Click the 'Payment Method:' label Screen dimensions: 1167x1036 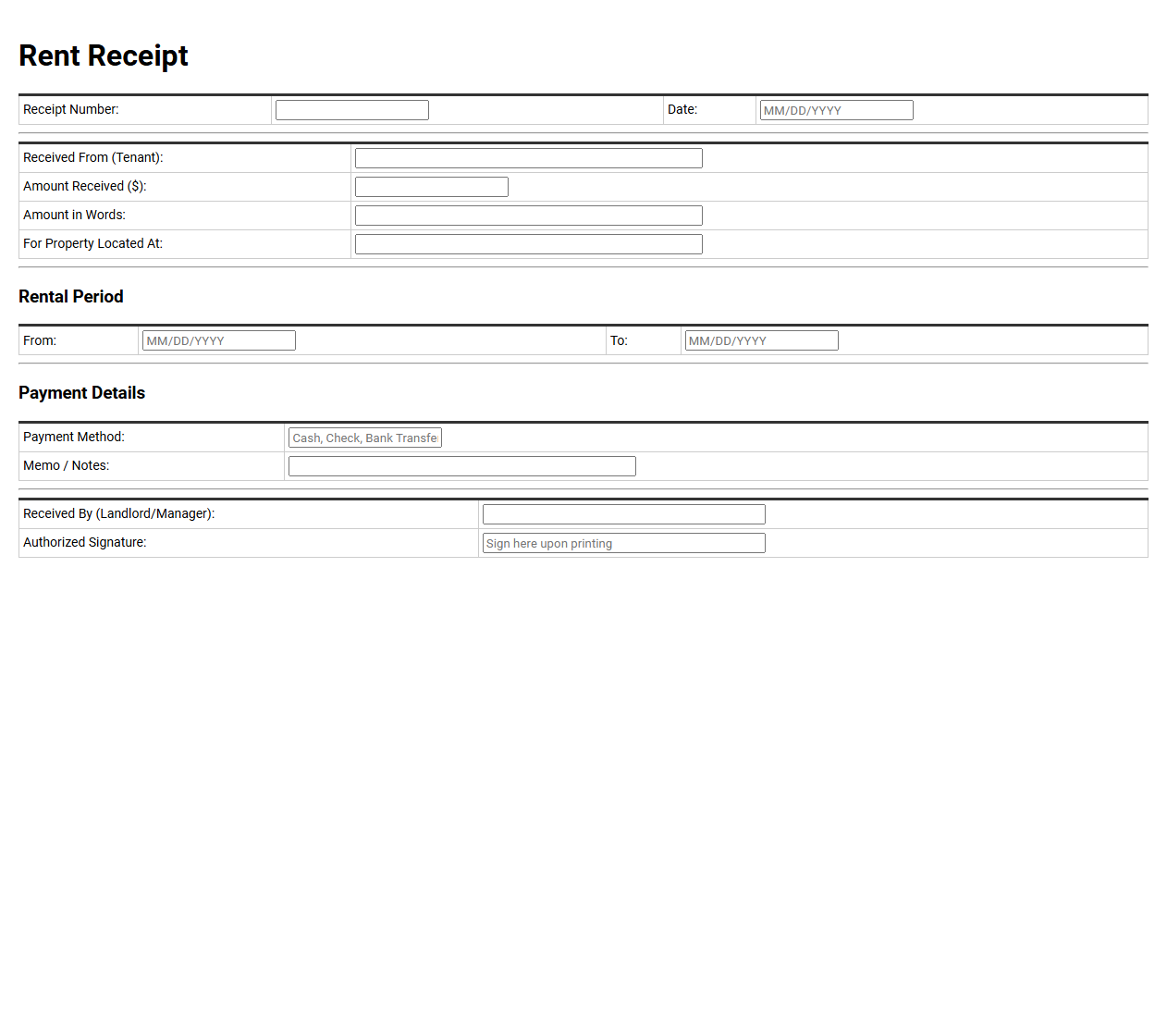point(74,437)
